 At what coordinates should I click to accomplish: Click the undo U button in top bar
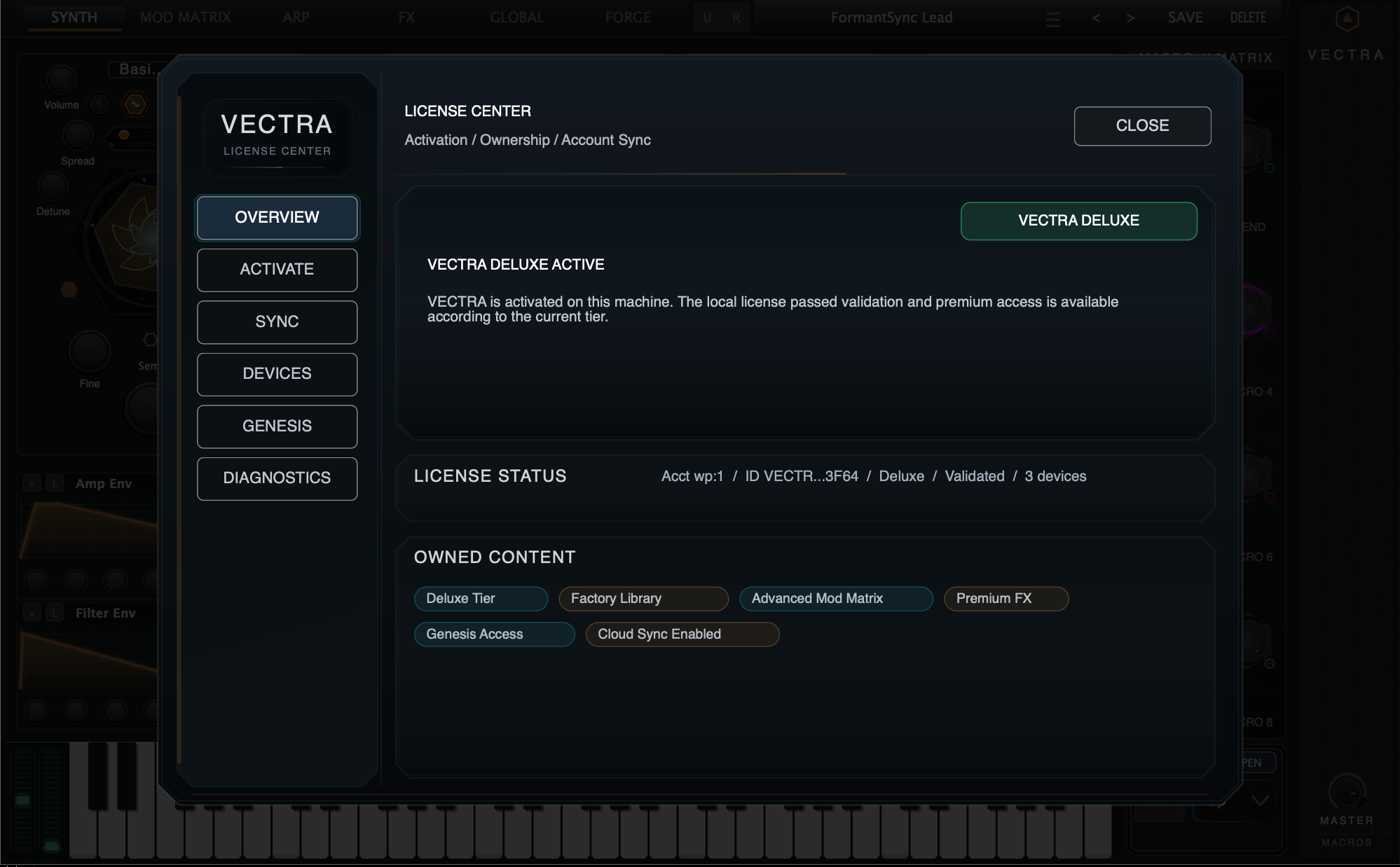(708, 18)
